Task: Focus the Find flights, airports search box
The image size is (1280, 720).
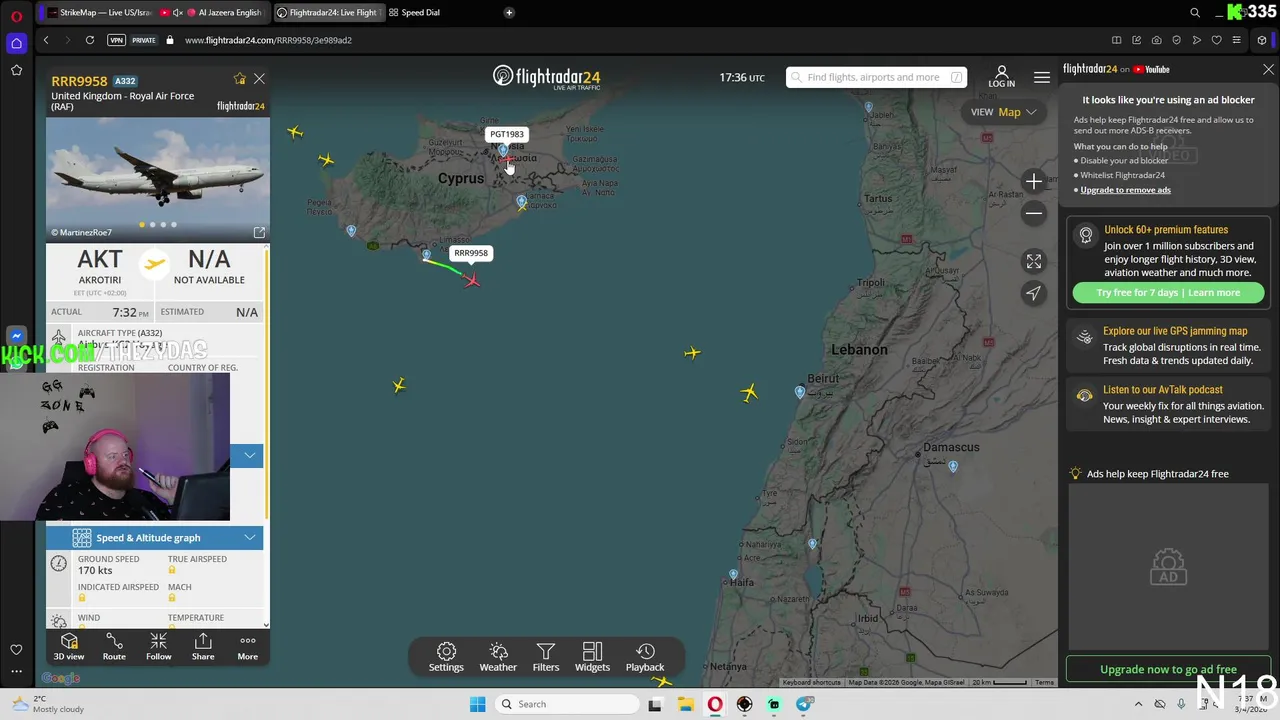Action: (x=876, y=77)
